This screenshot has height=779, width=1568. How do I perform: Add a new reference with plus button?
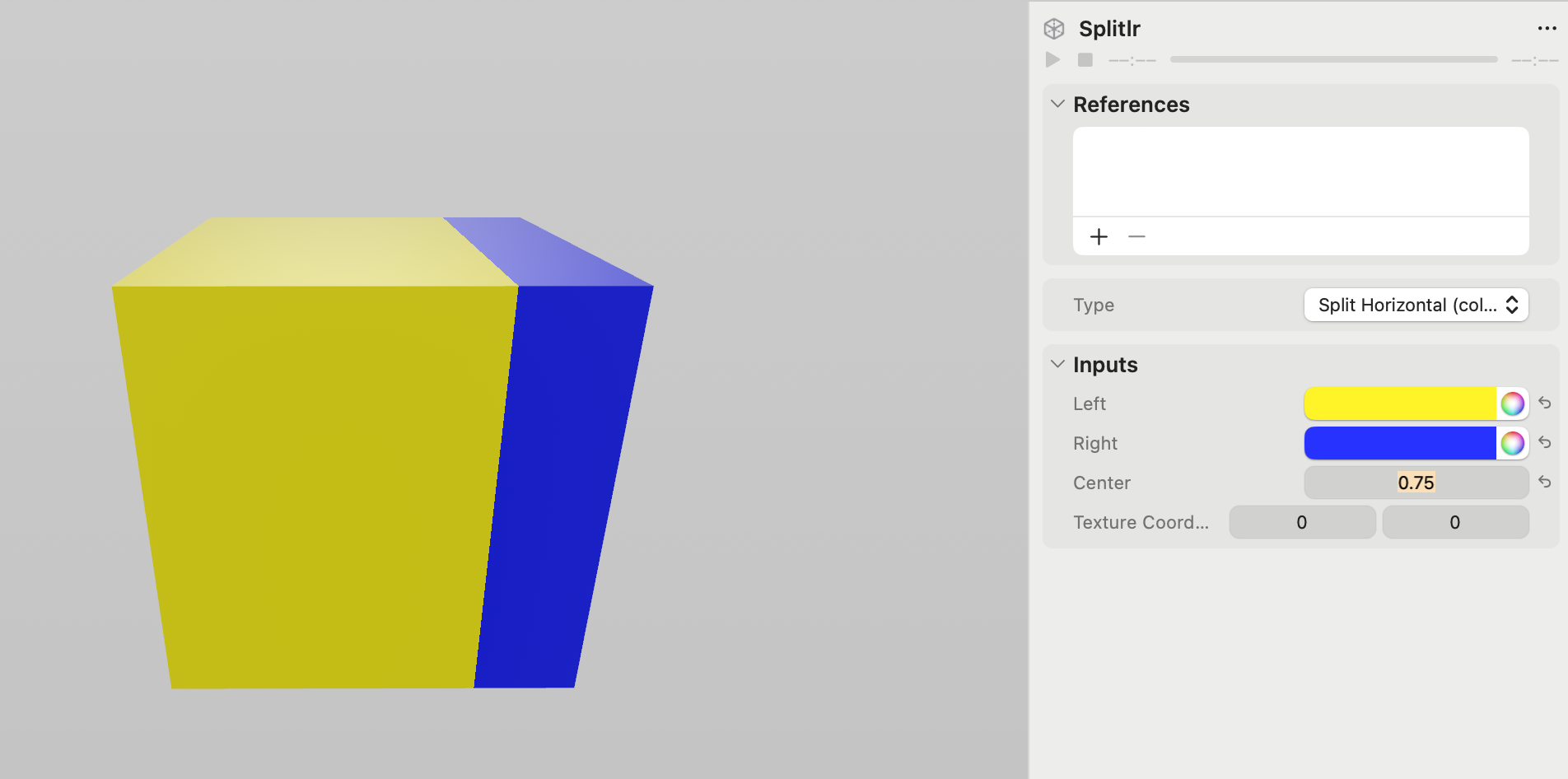[x=1098, y=236]
